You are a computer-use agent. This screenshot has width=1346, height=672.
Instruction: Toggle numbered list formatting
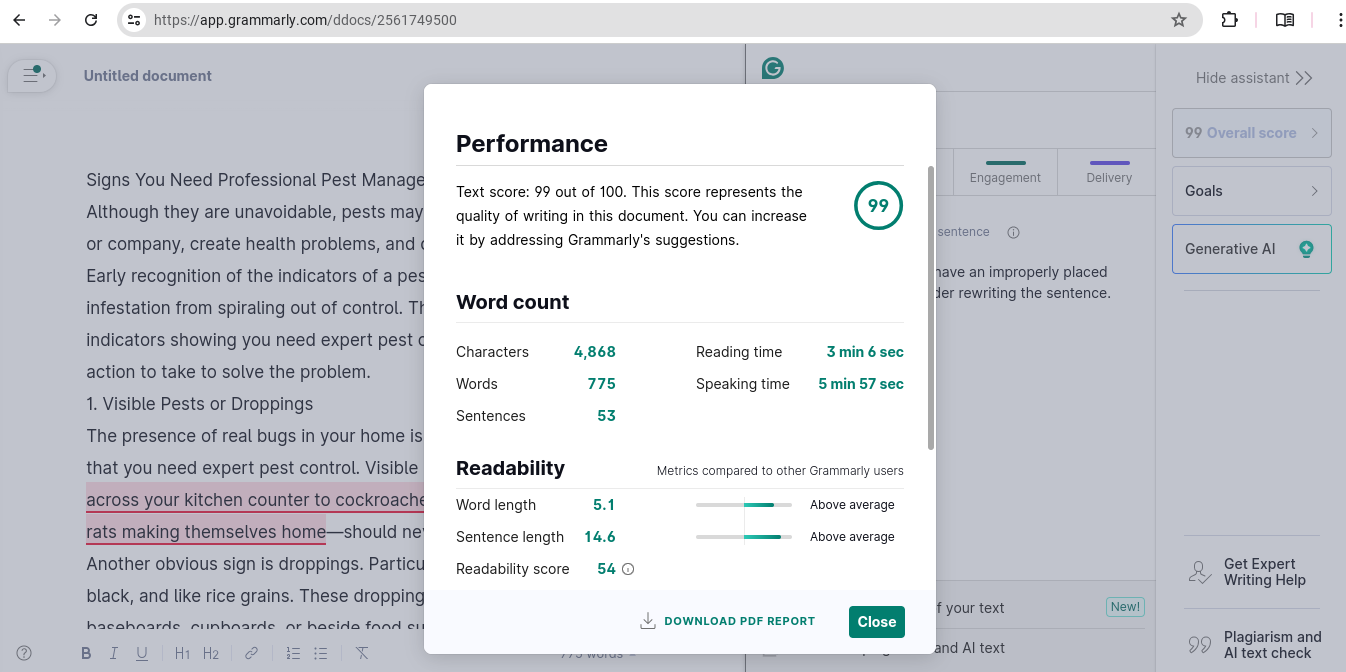(293, 654)
